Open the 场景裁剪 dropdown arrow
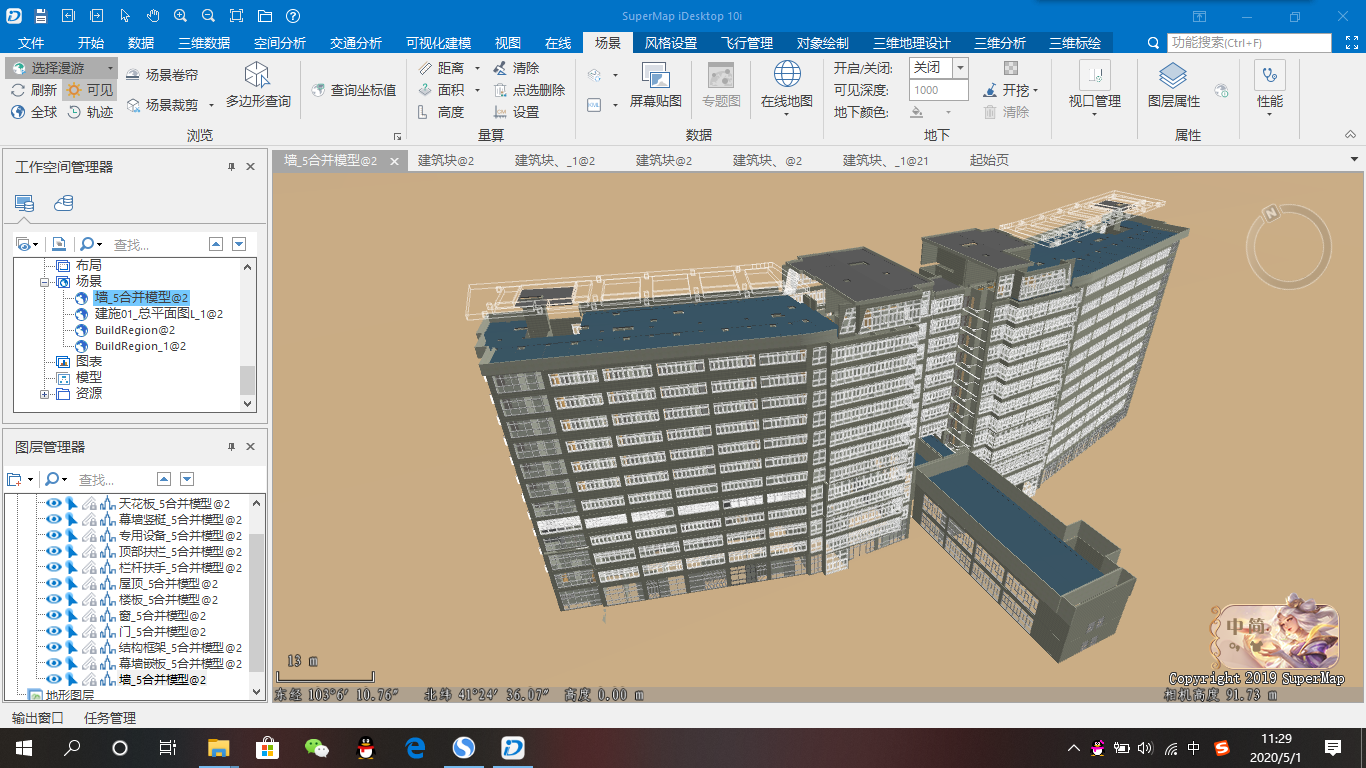The width and height of the screenshot is (1366, 768). [x=211, y=105]
